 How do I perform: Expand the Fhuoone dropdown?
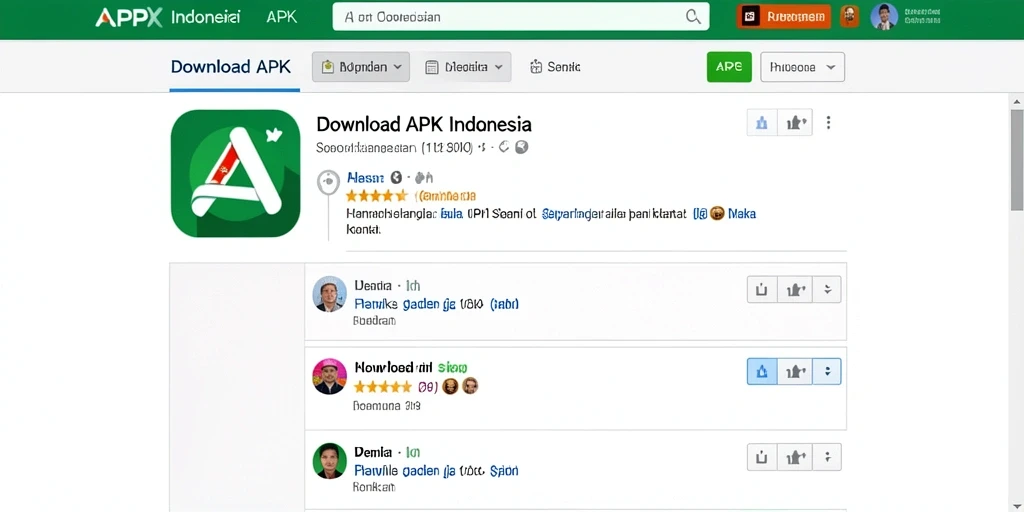click(803, 67)
